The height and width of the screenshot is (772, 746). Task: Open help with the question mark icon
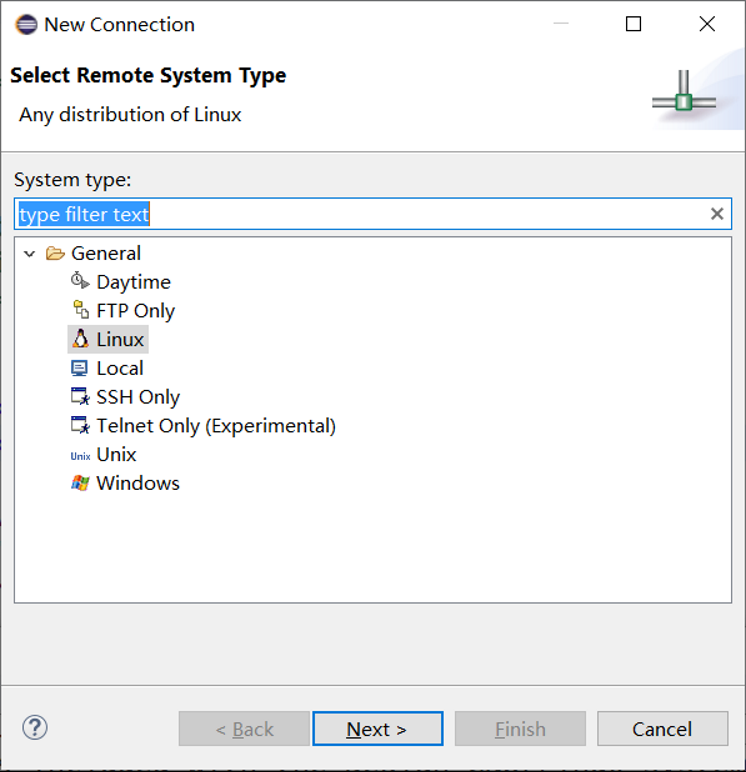click(x=35, y=727)
